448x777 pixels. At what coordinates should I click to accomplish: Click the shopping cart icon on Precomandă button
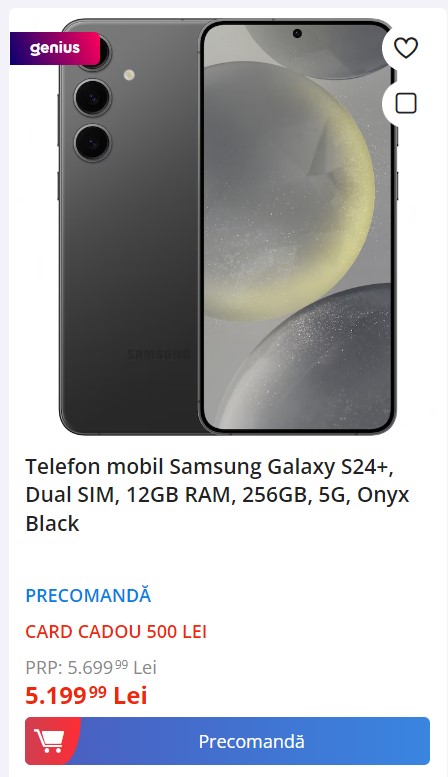point(49,741)
